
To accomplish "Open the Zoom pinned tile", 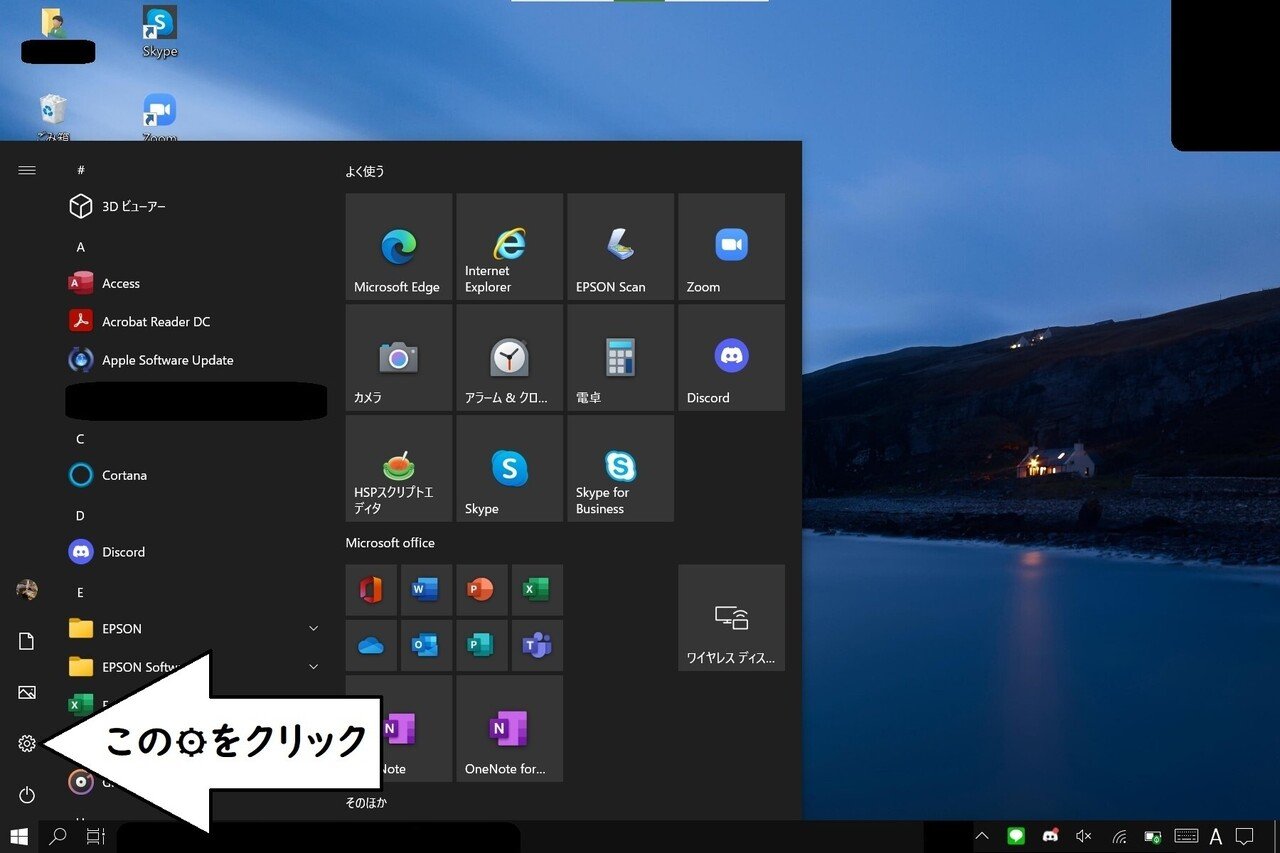I will [731, 246].
